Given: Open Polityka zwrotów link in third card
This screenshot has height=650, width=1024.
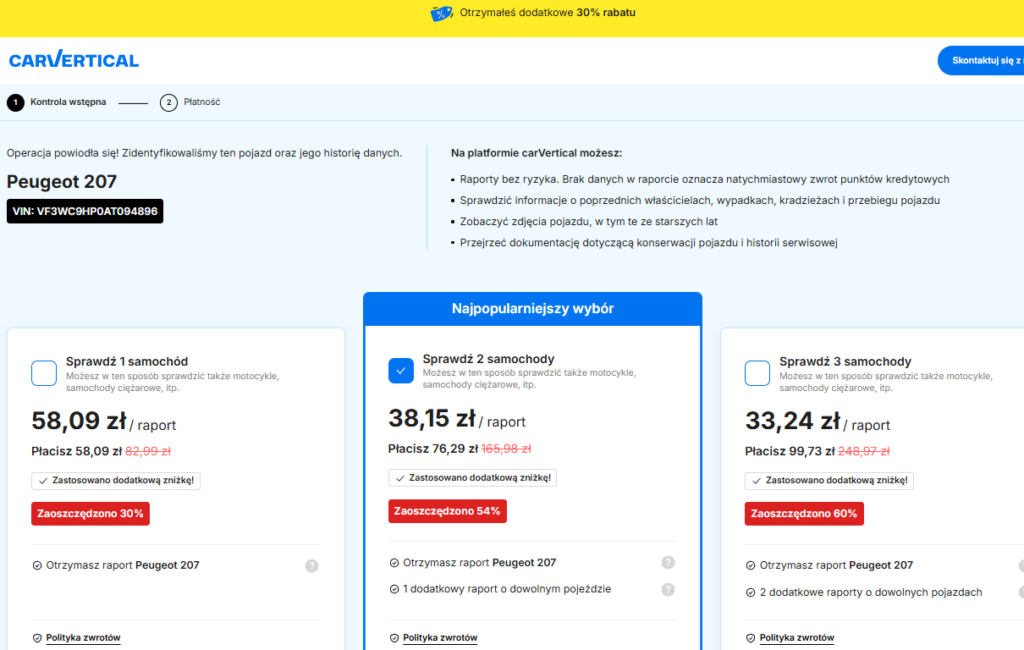Looking at the screenshot, I should pos(796,638).
